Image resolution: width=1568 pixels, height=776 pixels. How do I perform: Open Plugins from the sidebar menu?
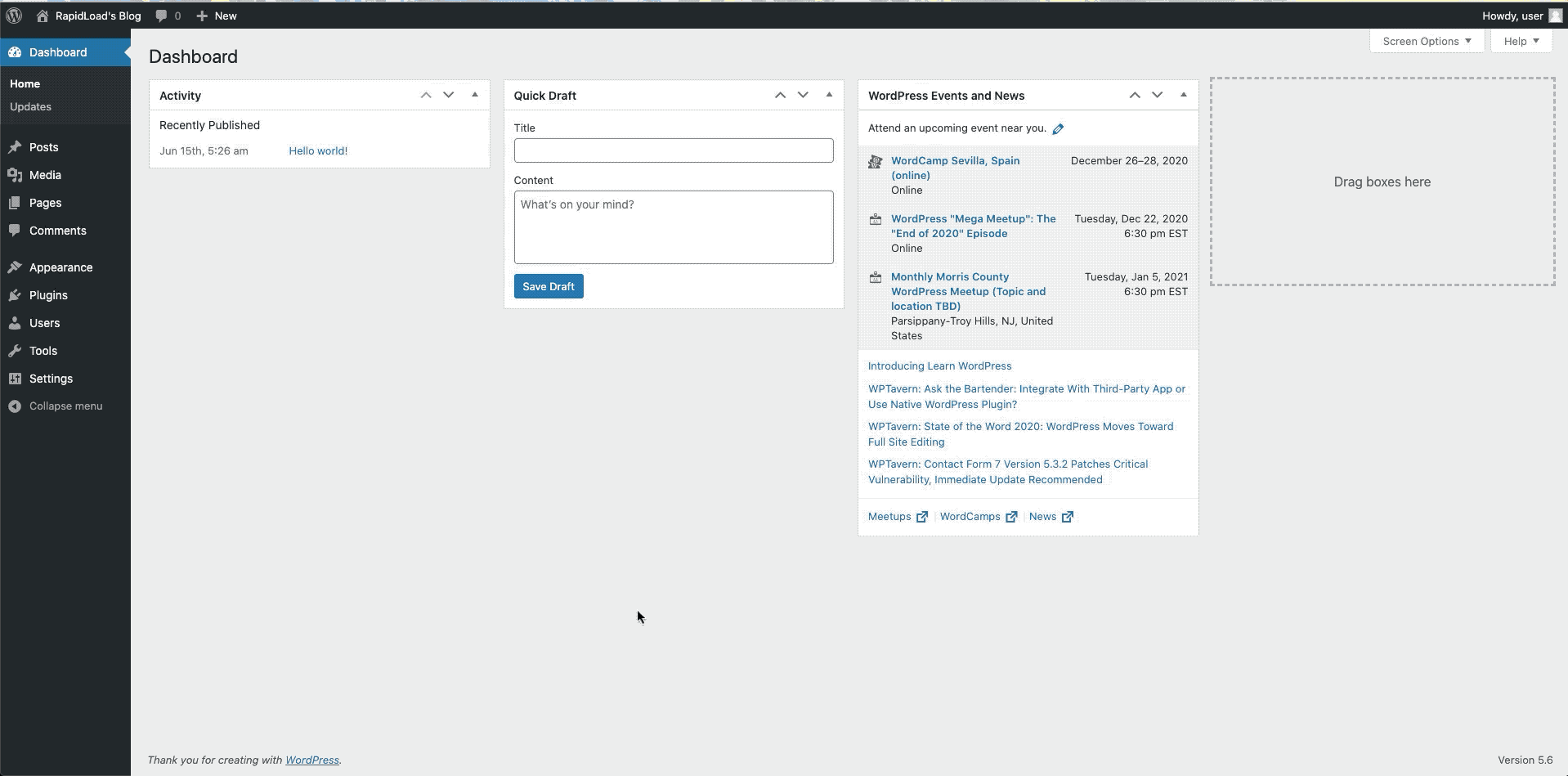[x=48, y=295]
